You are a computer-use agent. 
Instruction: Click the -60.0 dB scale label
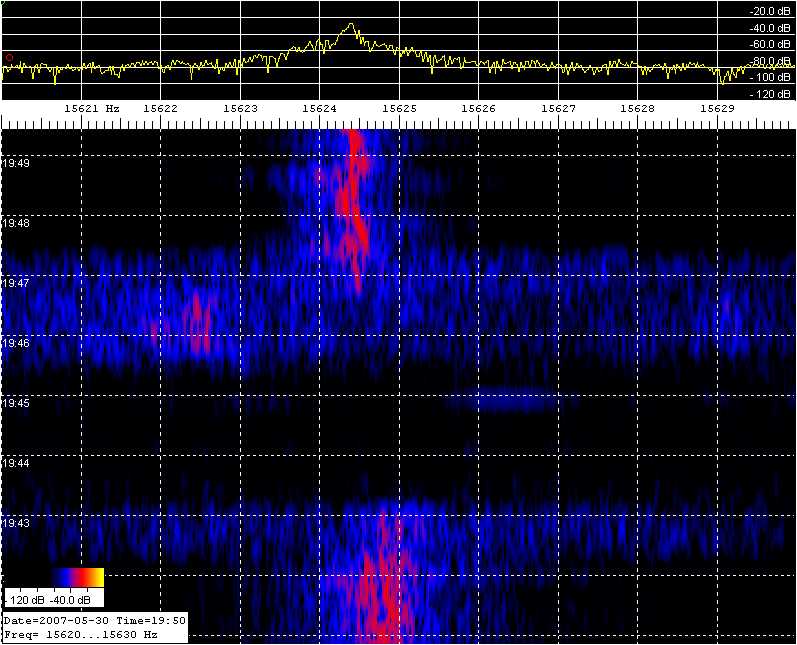[770, 44]
